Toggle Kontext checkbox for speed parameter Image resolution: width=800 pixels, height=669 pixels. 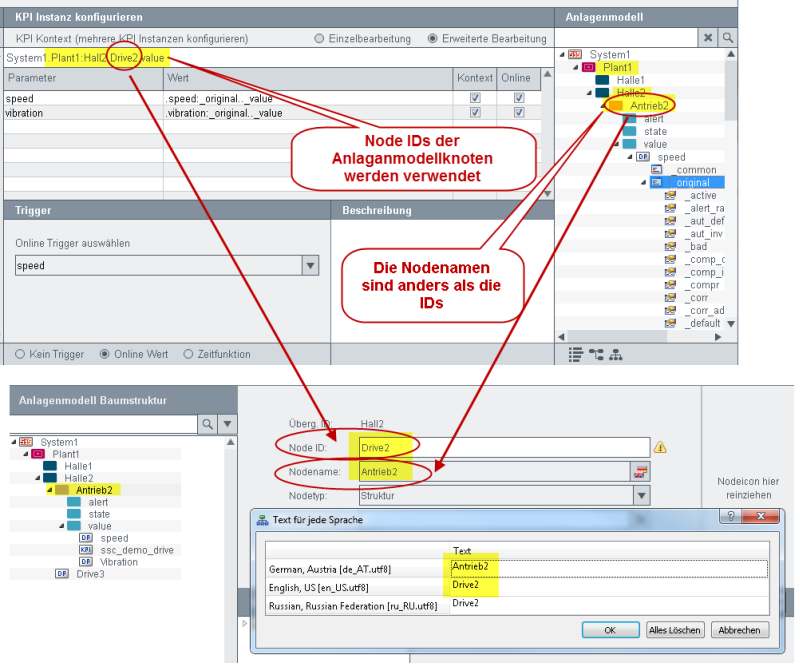[x=475, y=98]
